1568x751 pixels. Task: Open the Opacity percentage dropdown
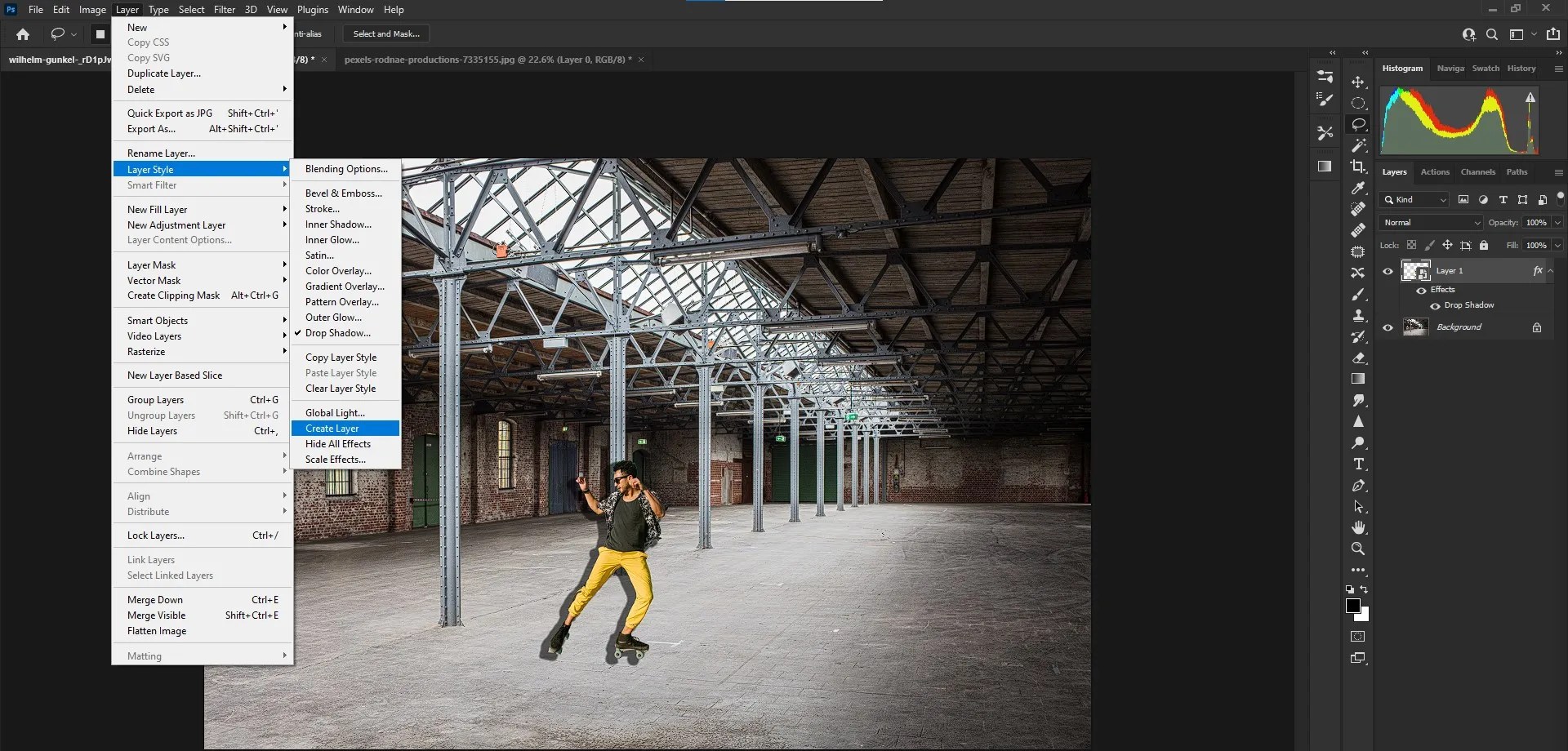1557,222
